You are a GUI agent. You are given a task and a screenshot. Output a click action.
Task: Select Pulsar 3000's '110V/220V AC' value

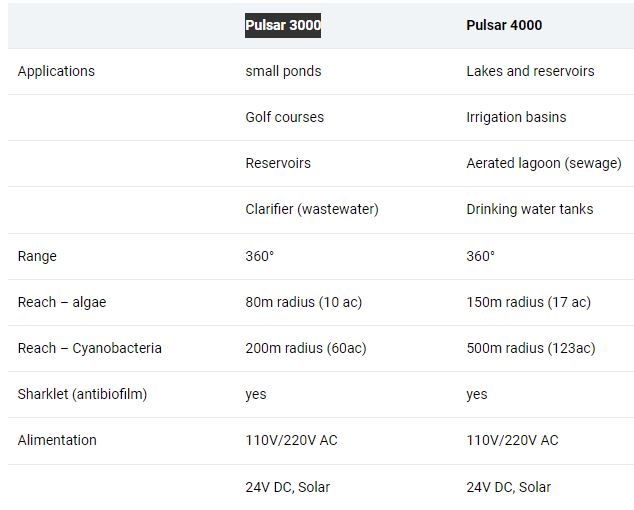[x=291, y=440]
